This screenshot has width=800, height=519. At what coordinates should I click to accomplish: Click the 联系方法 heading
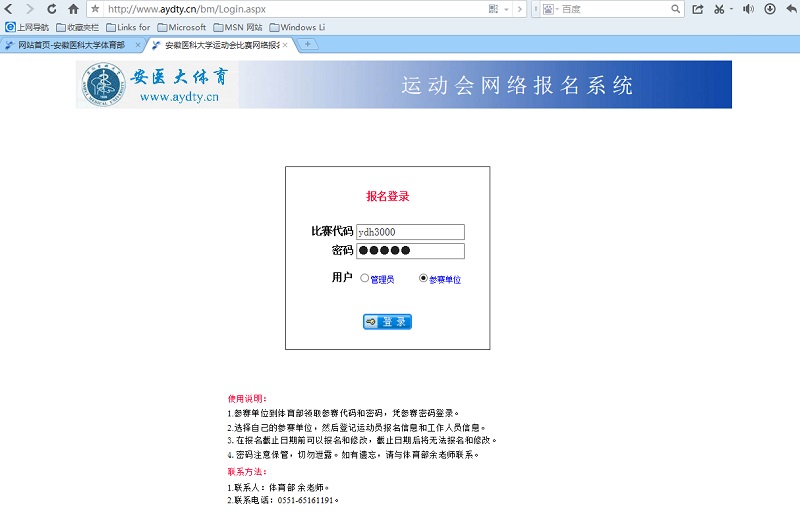pyautogui.click(x=247, y=472)
